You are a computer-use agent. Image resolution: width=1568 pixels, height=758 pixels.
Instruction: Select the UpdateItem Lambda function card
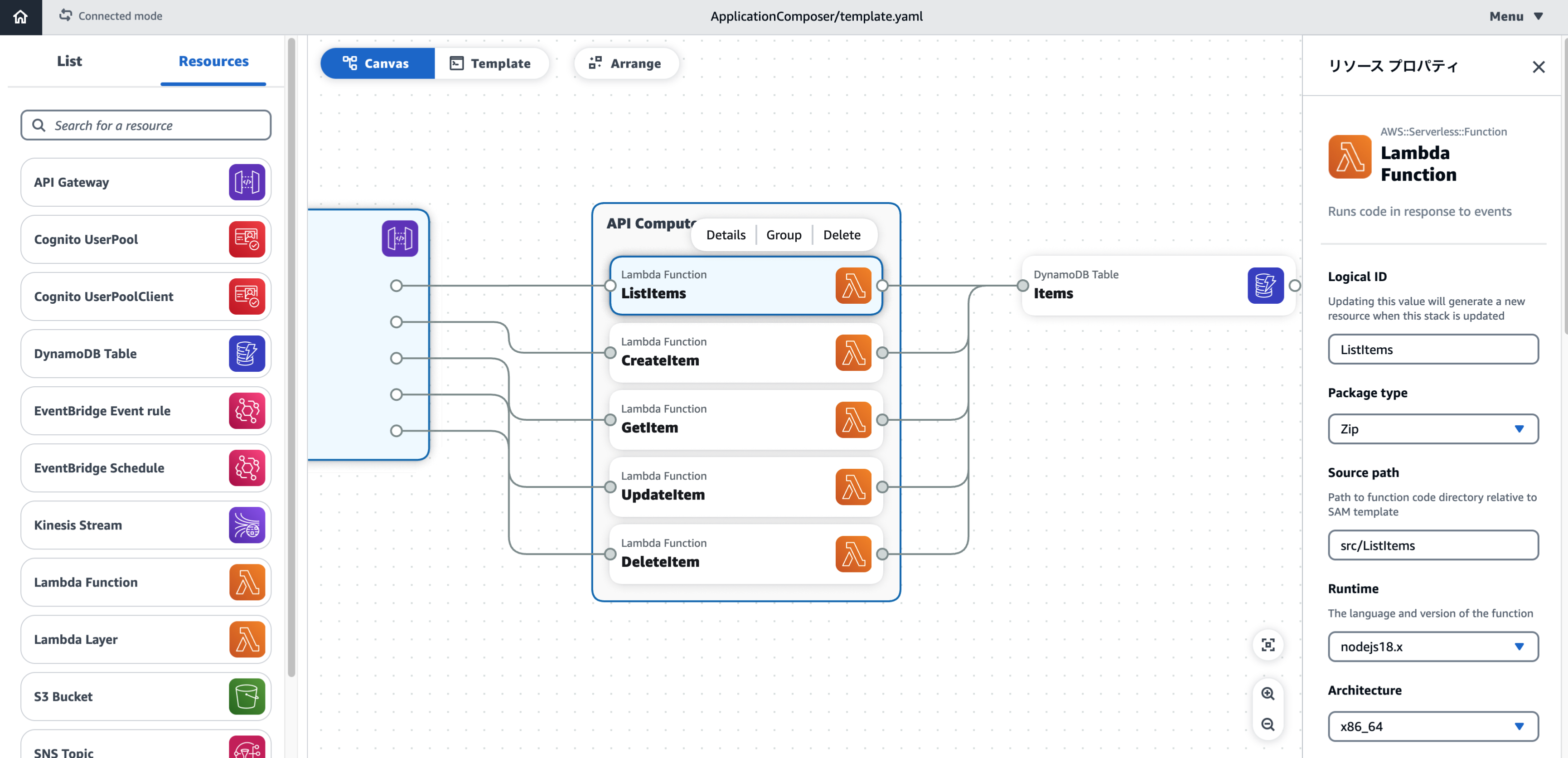[x=746, y=487]
